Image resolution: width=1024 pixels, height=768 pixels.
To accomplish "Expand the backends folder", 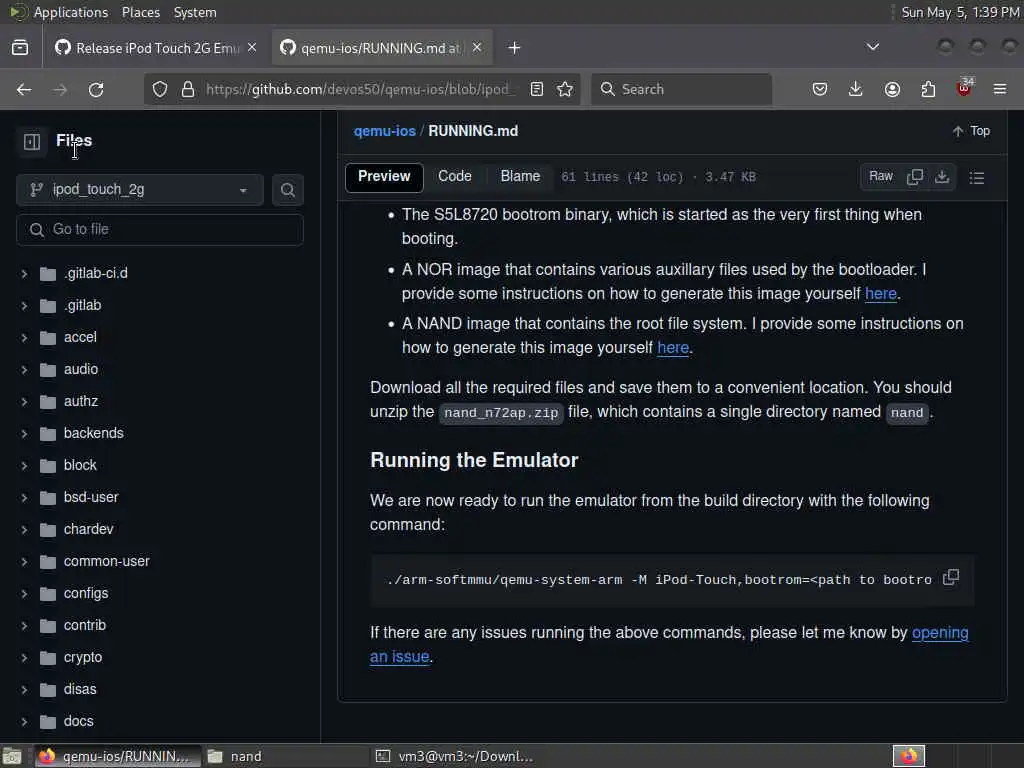I will tap(24, 434).
